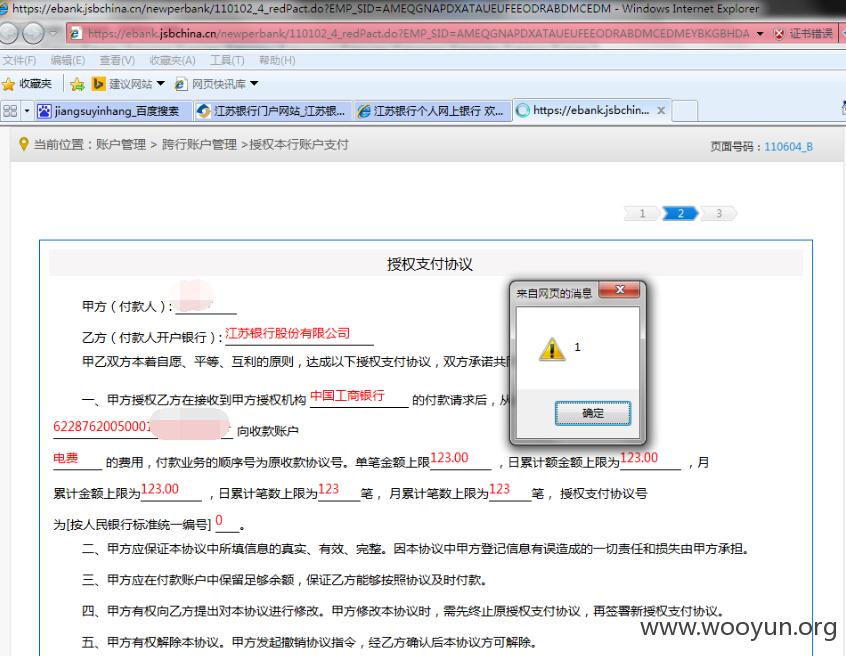Open the 工具(T) menu
Screen dimensions: 846x656
(x=227, y=60)
